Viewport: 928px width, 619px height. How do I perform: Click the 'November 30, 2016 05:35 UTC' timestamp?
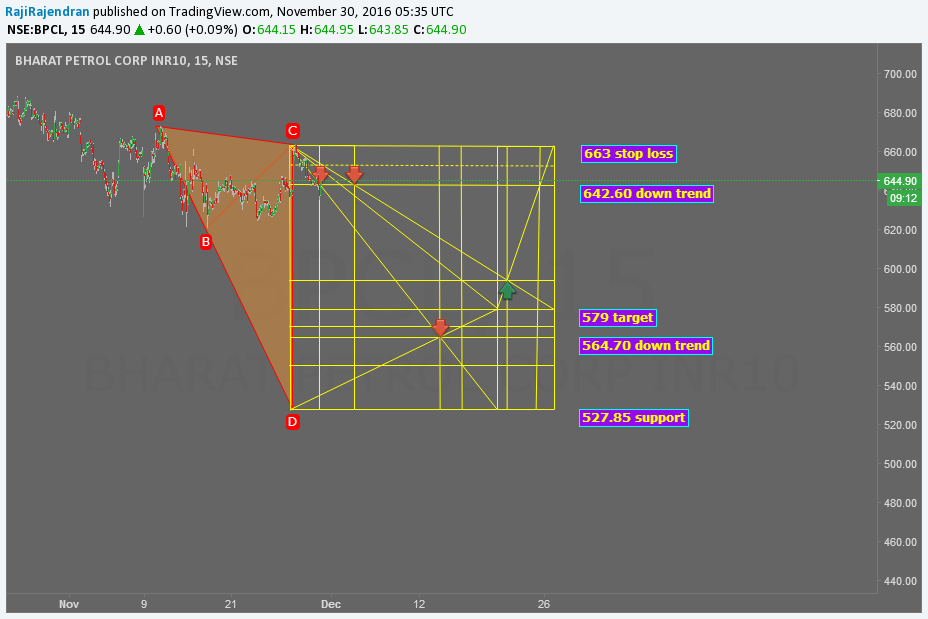click(x=366, y=11)
